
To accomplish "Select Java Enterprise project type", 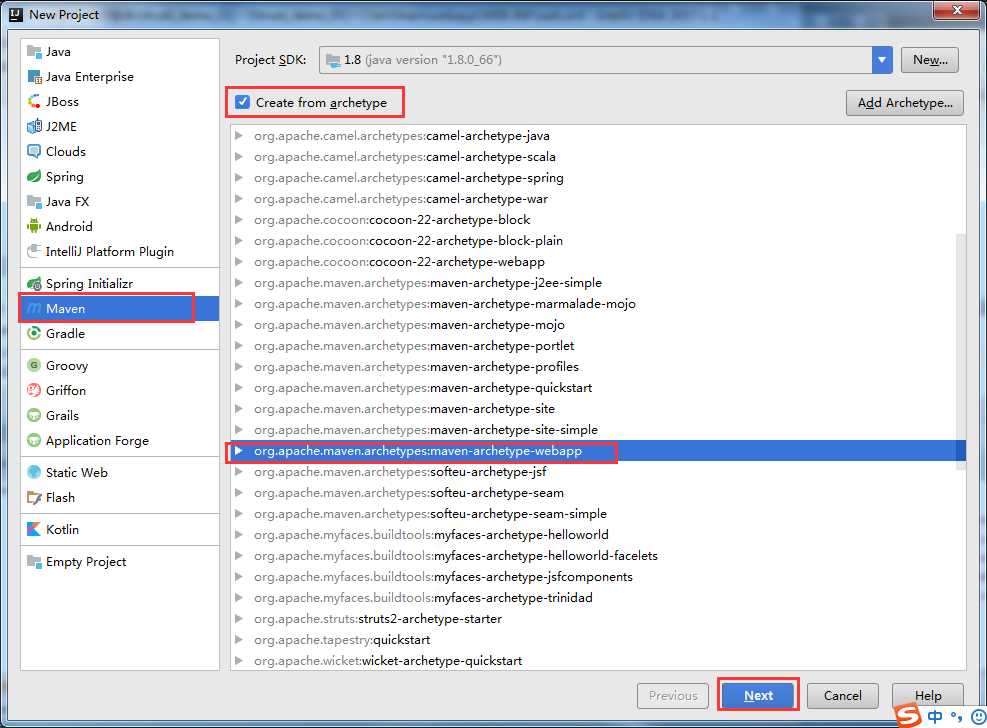I will click(x=120, y=77).
